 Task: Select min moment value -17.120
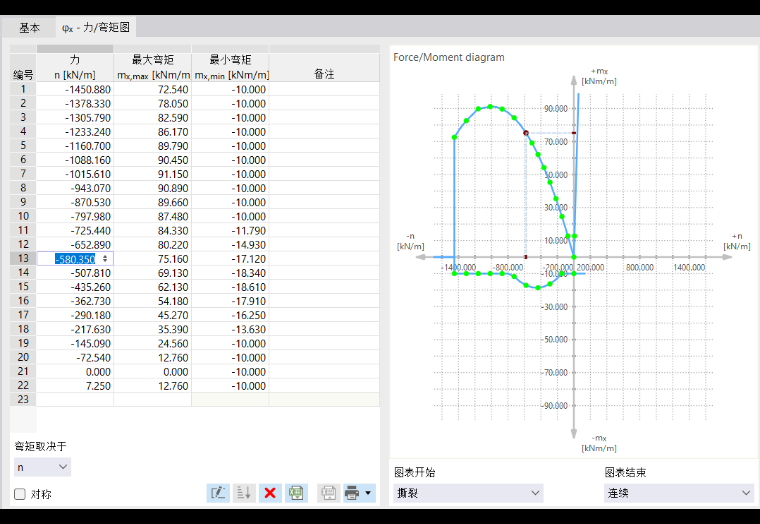(x=231, y=259)
